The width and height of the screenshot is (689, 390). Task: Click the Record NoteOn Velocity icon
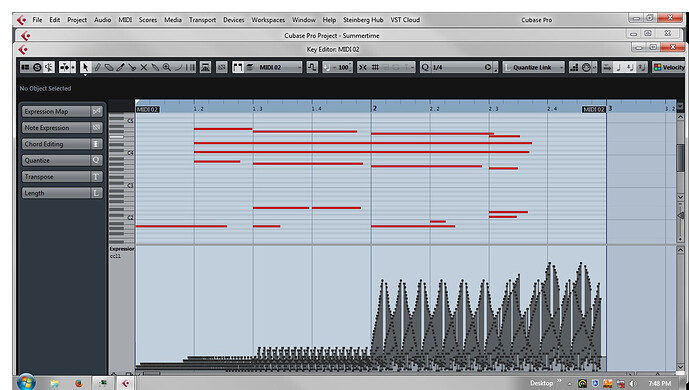click(631, 67)
